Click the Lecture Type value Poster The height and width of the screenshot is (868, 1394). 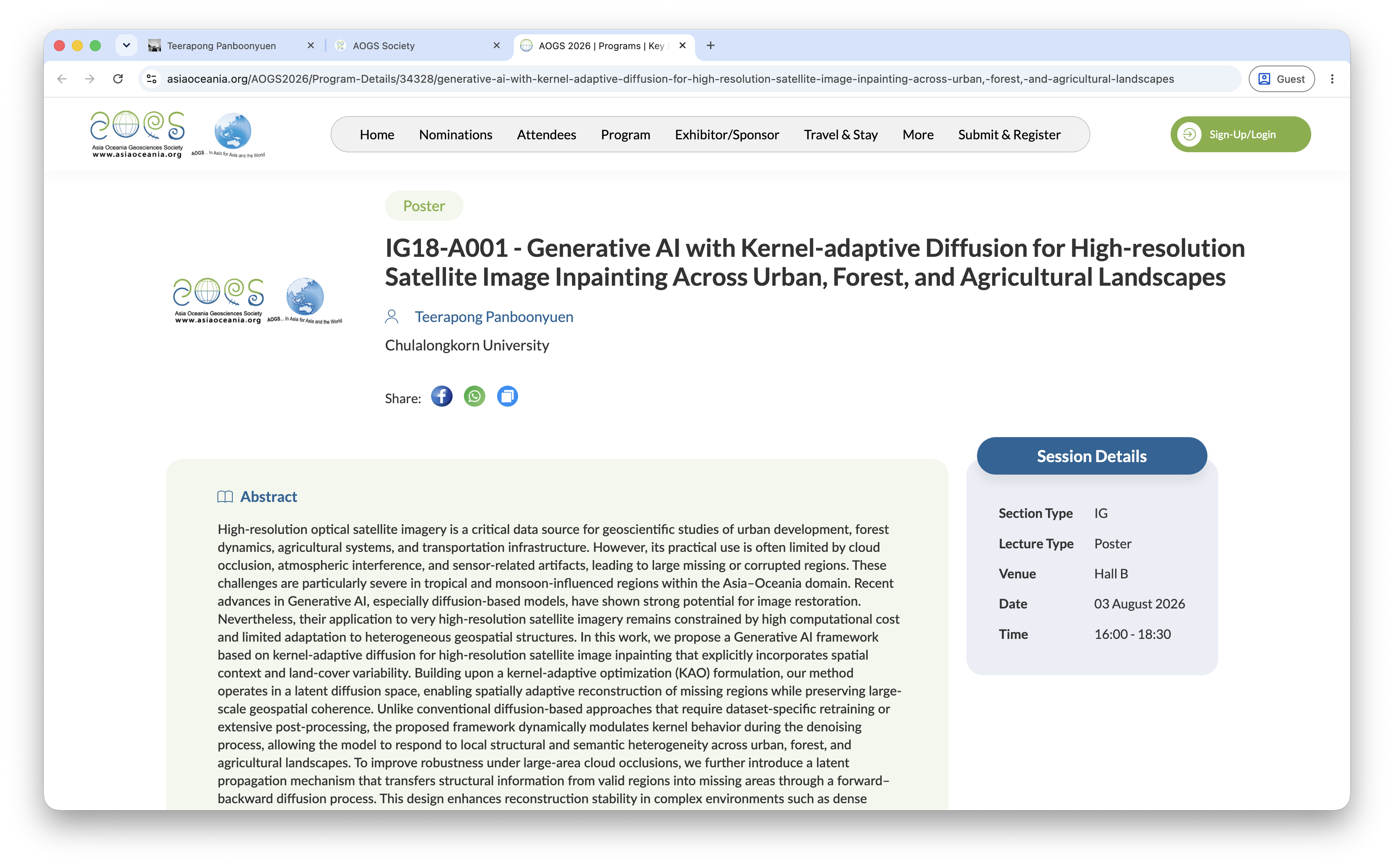click(1112, 544)
